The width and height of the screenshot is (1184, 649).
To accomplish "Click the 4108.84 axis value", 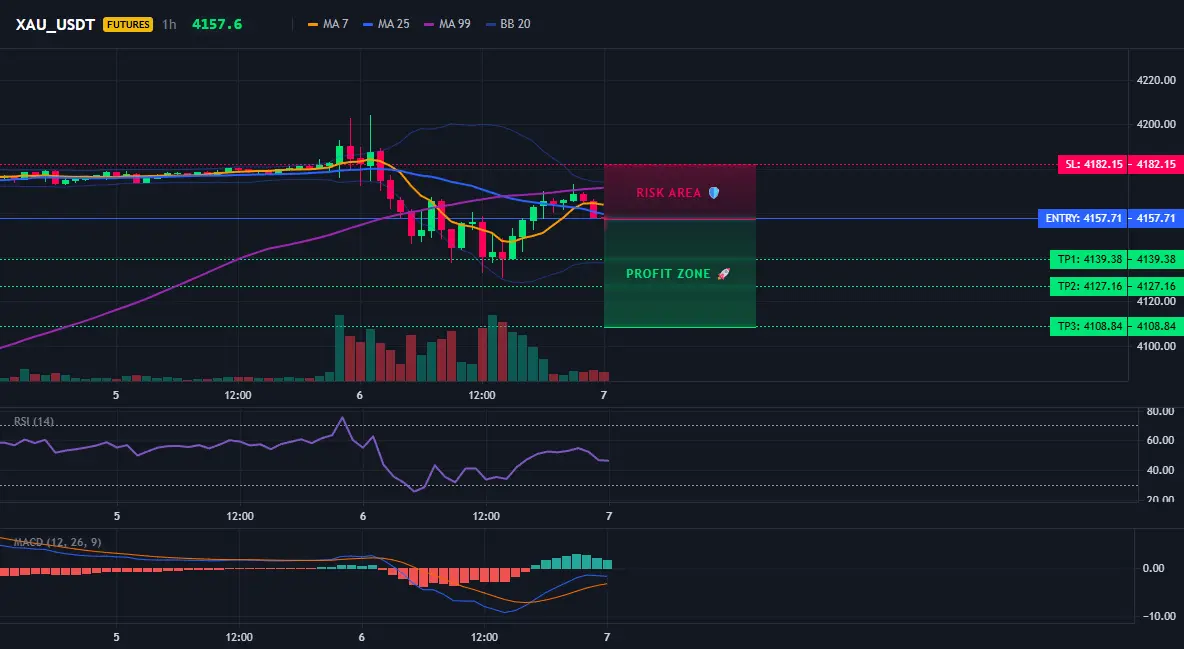I will click(x=1155, y=326).
